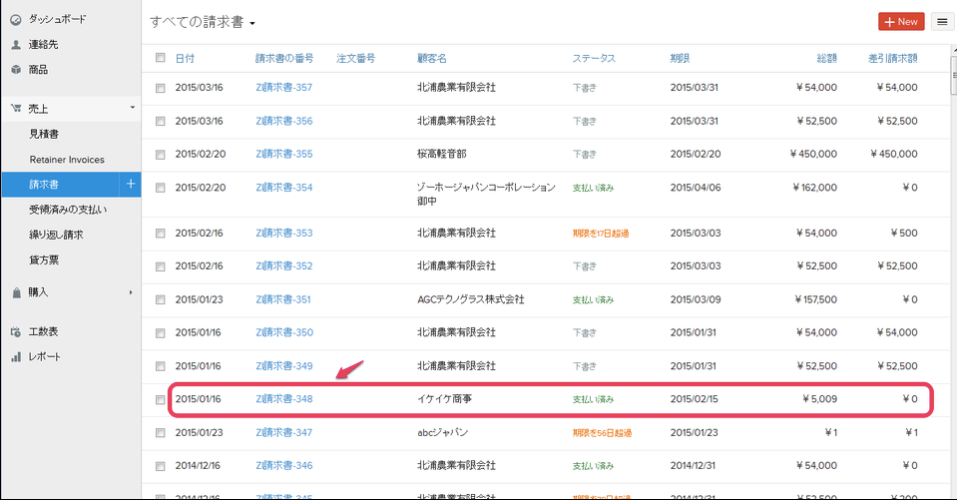Go to ダッシュボード

57,20
